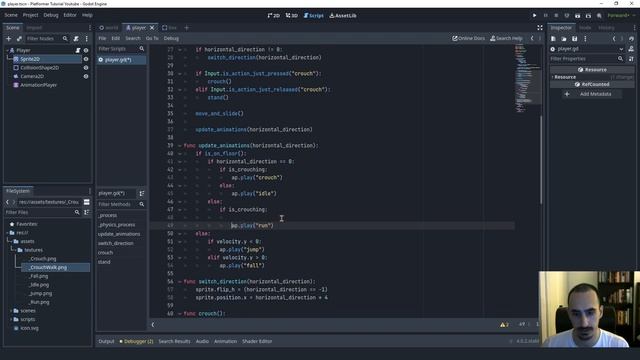The image size is (640, 360).
Task: Toggle FileSystem split mode icon
Action: pyautogui.click(x=87, y=202)
